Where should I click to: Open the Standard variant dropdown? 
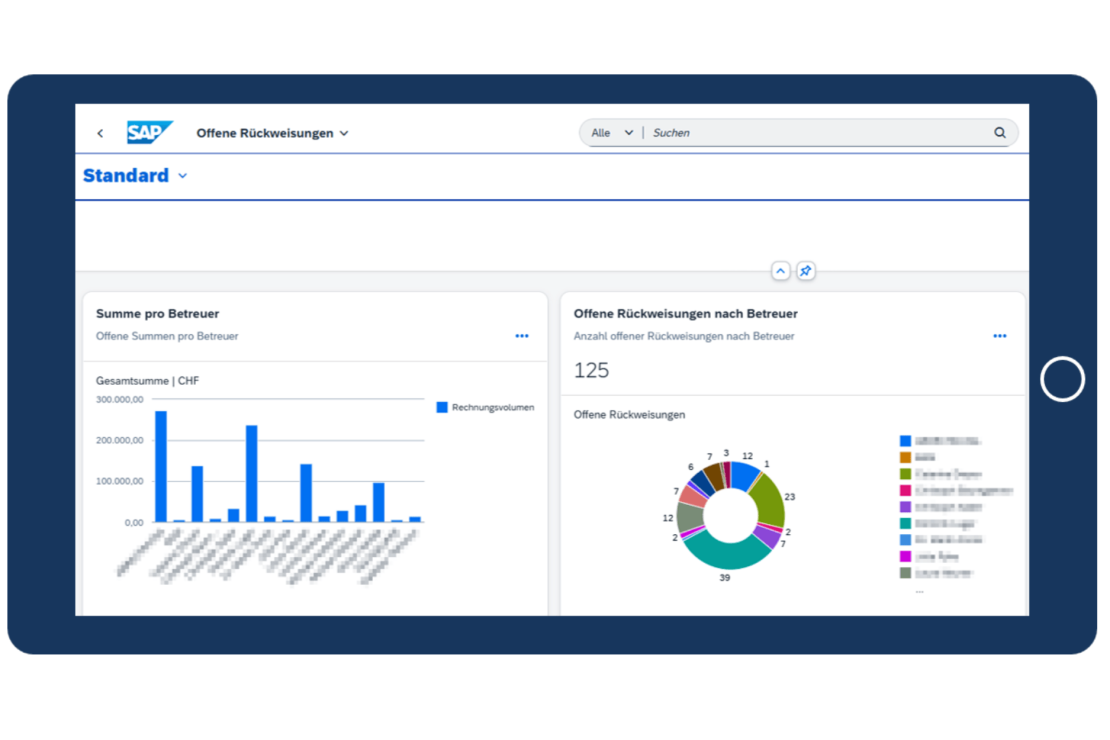pyautogui.click(x=135, y=176)
